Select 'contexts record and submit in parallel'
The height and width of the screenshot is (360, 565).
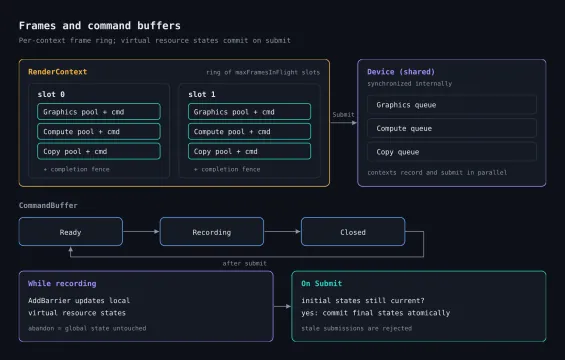pos(437,172)
